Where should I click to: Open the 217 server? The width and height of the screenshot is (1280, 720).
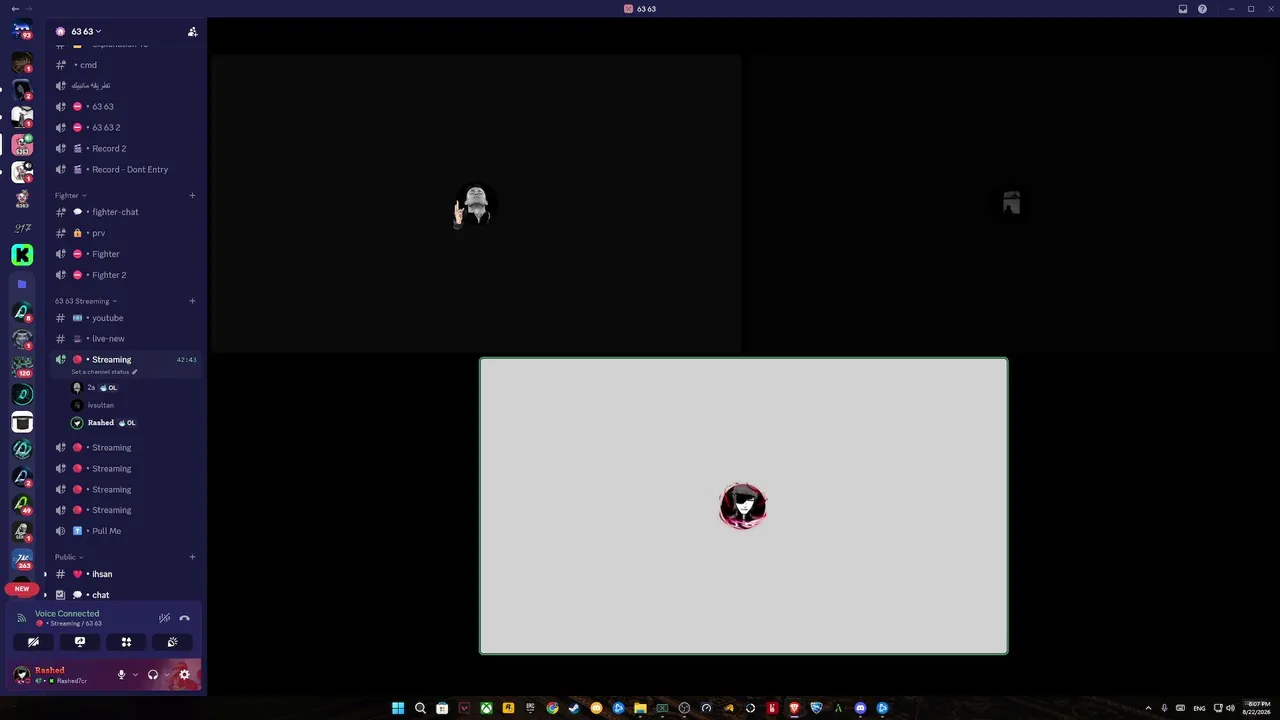(22, 228)
